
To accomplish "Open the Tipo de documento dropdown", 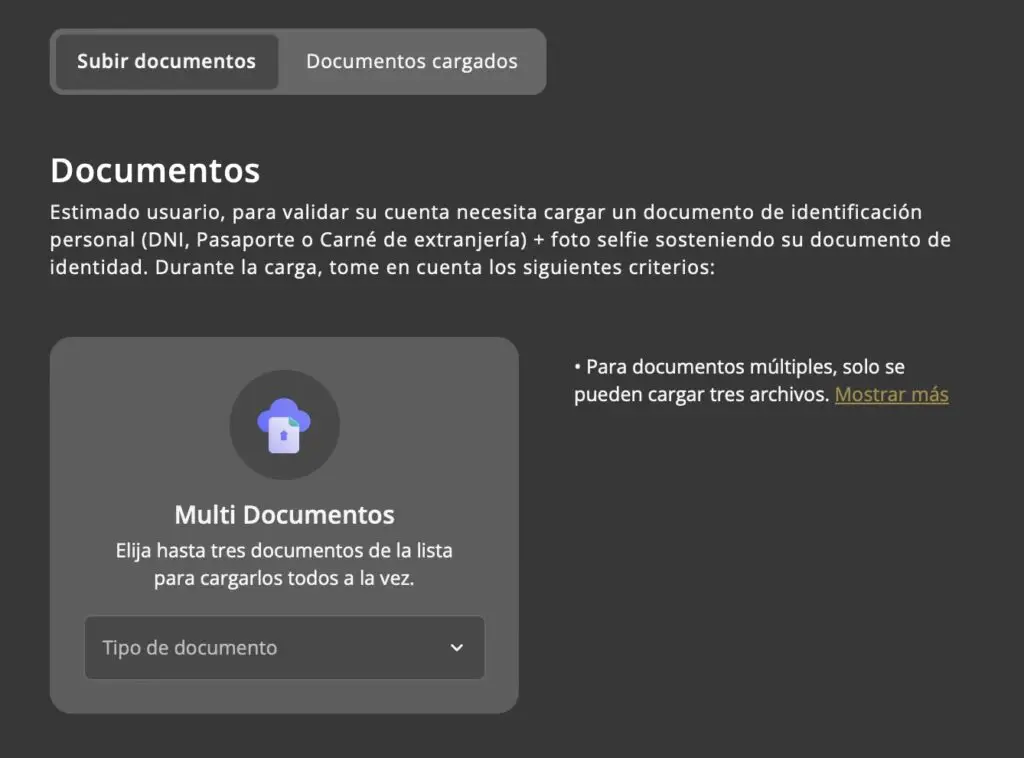I will (x=284, y=648).
